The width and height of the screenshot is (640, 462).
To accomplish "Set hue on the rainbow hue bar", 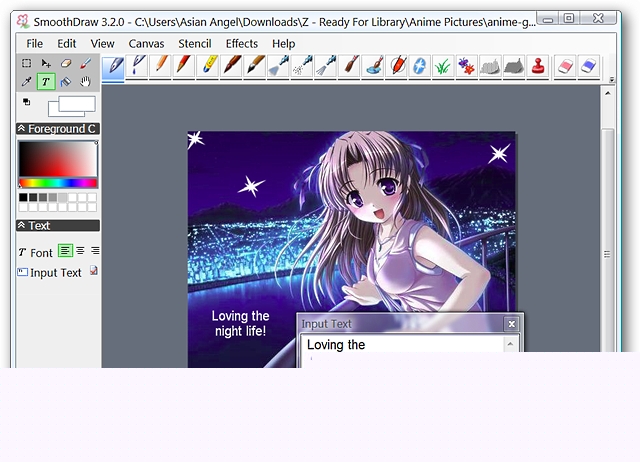I will [58, 183].
